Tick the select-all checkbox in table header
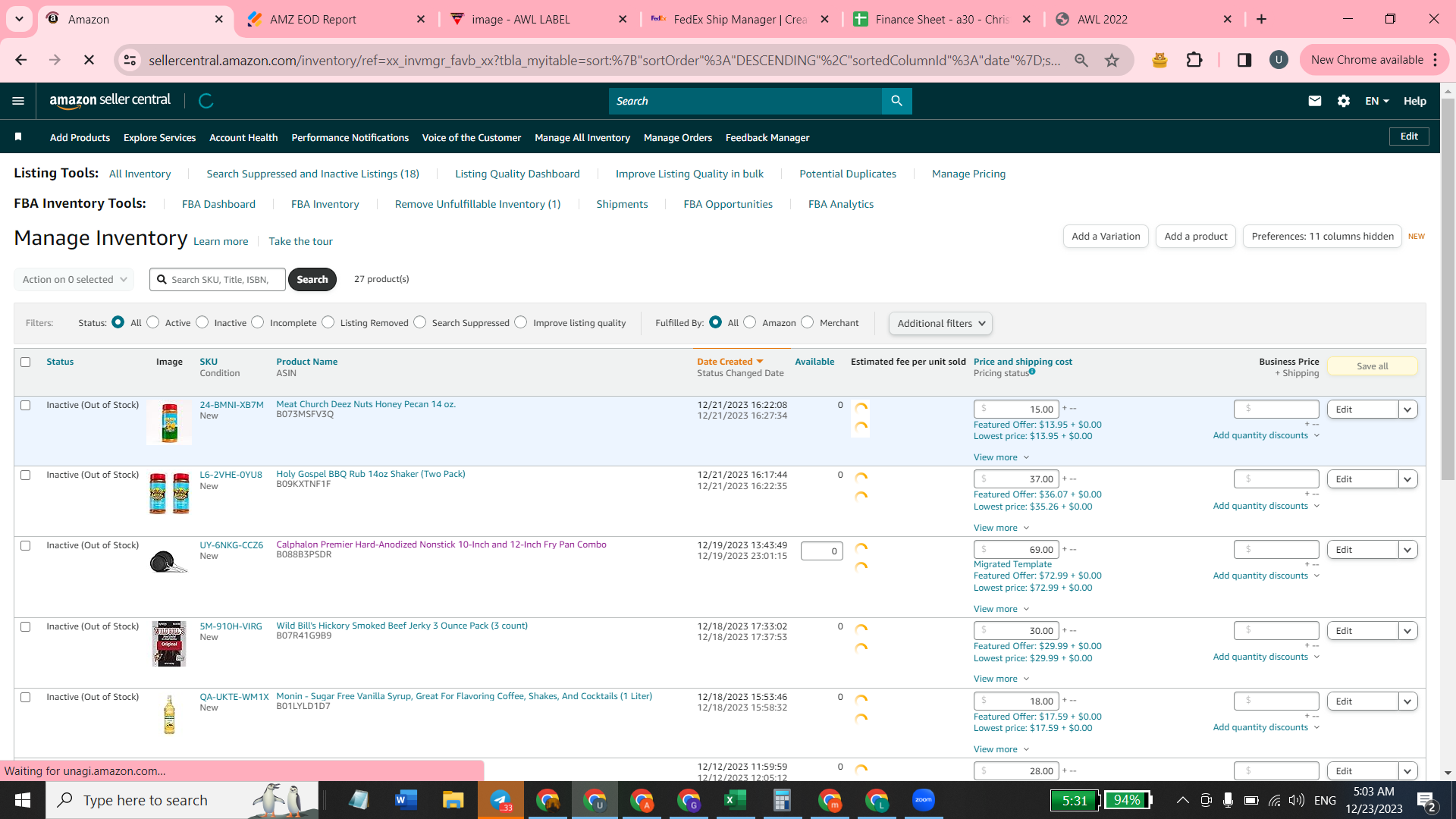 point(26,362)
